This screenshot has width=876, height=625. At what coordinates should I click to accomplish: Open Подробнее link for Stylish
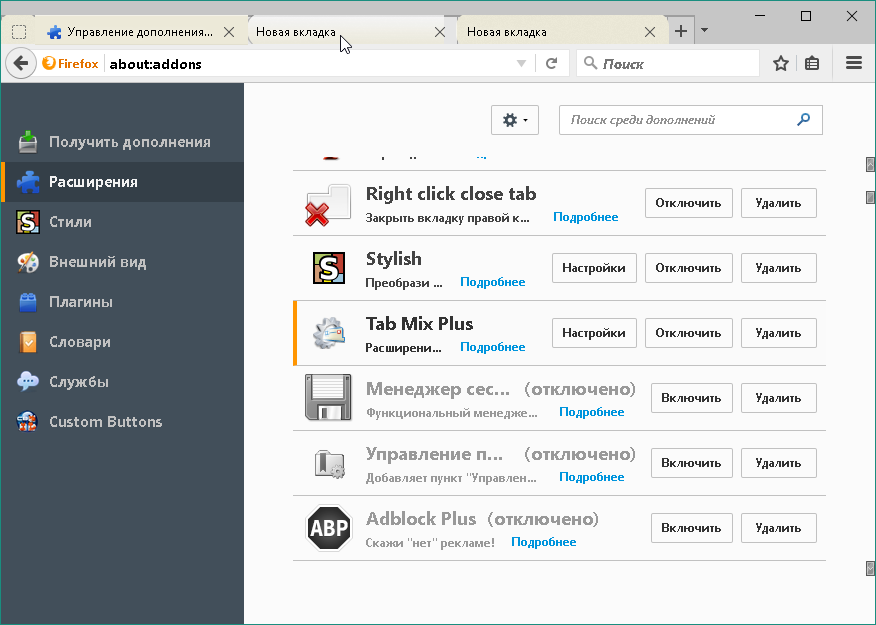493,282
